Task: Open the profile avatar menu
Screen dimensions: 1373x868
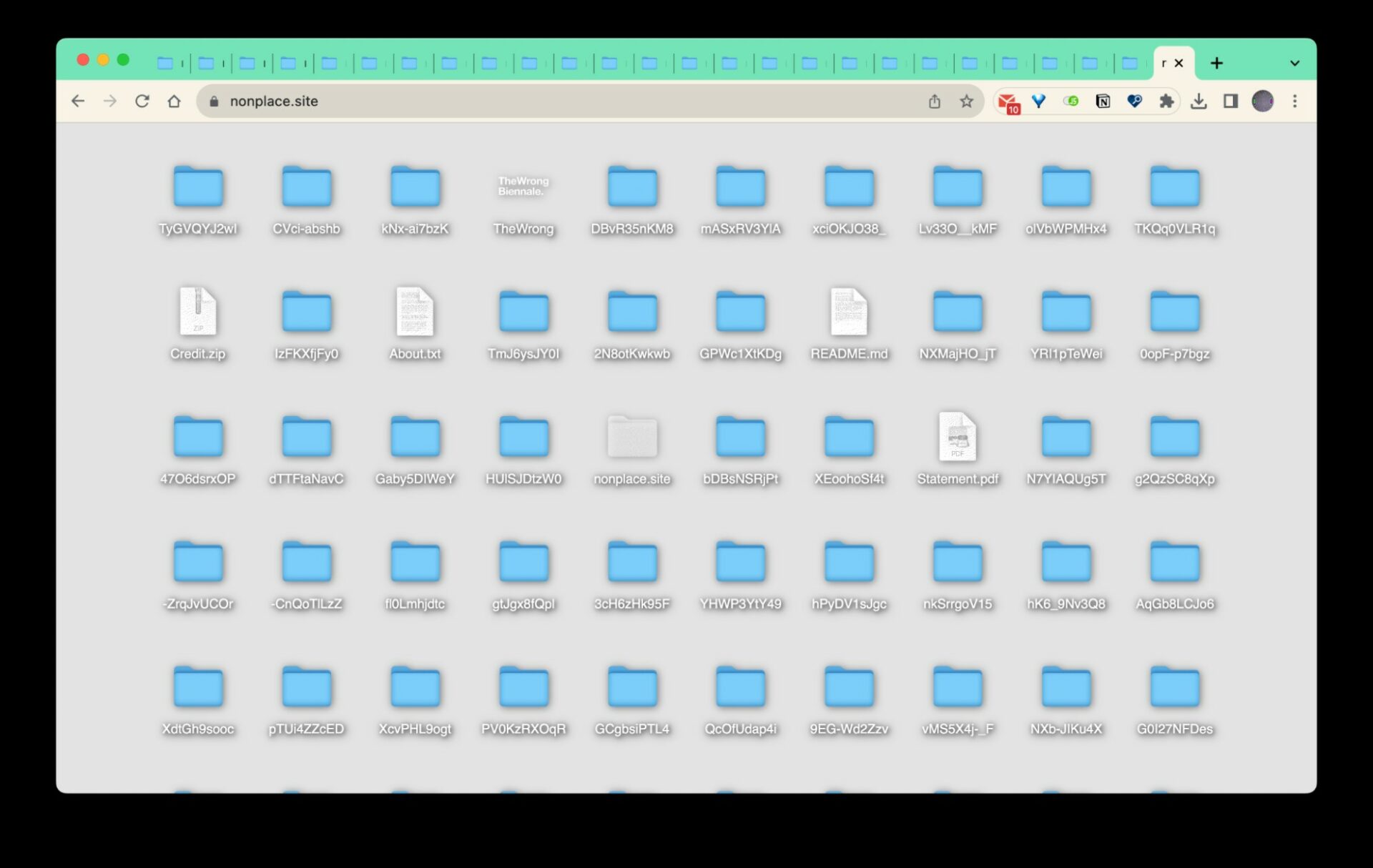Action: 1262,102
